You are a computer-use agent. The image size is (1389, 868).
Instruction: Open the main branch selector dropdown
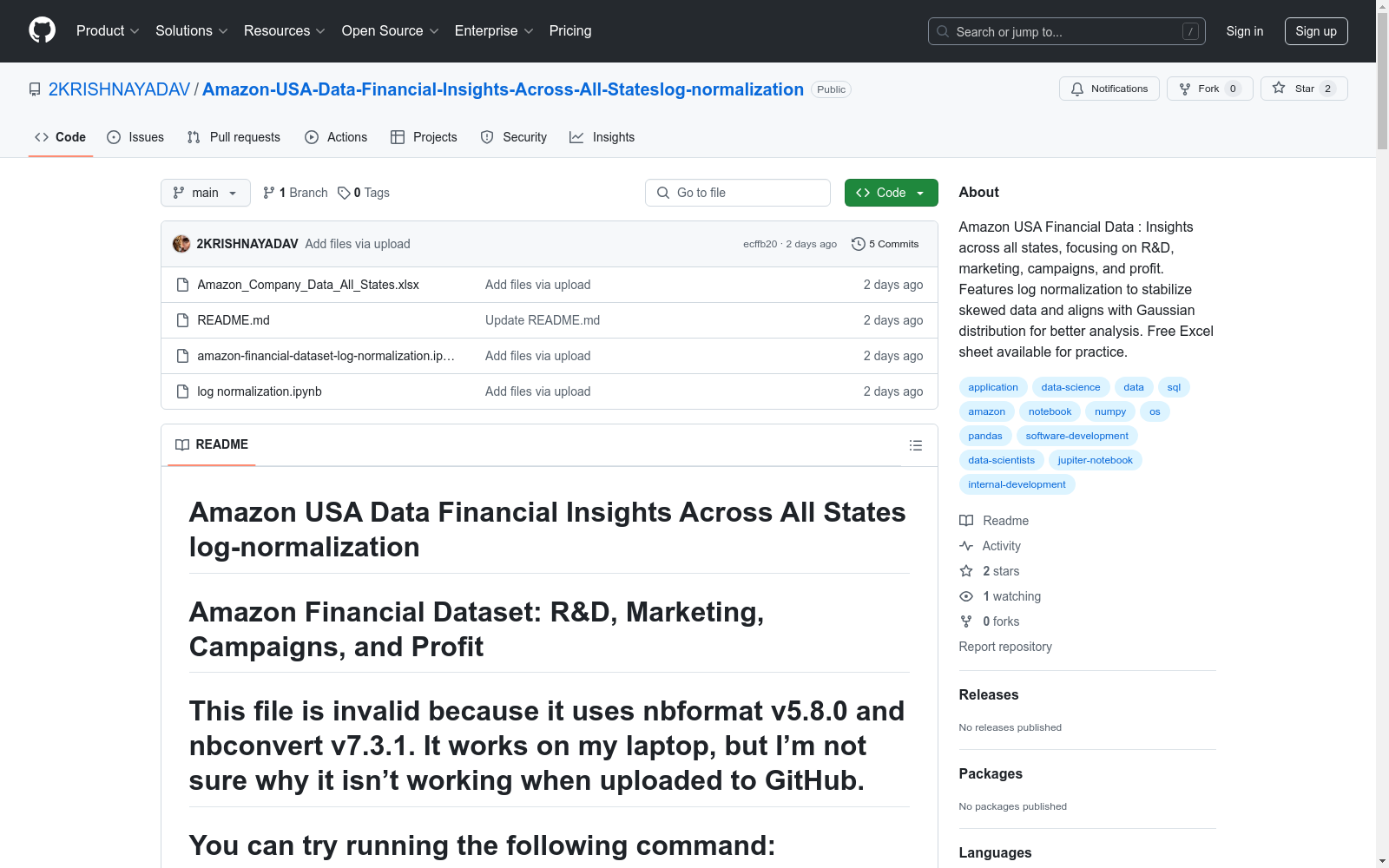click(x=206, y=193)
